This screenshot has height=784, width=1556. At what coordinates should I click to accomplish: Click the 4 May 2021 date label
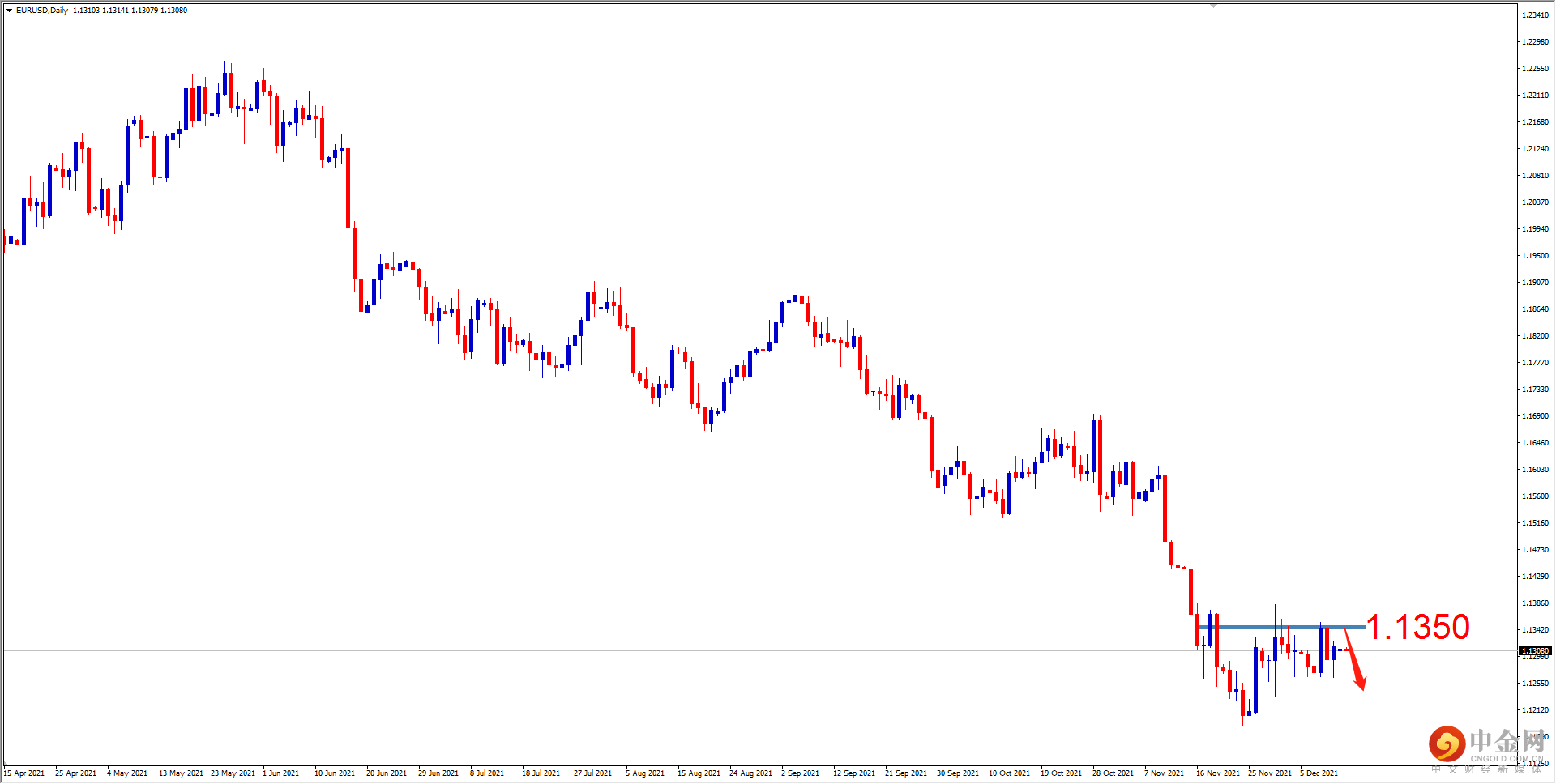point(127,773)
